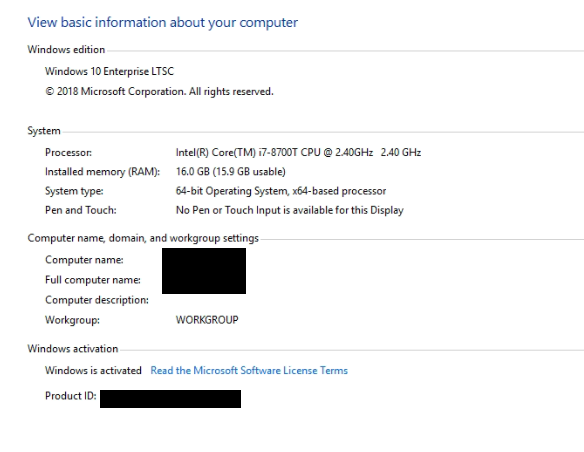Image resolution: width=584 pixels, height=452 pixels.
Task: Click the Product ID label
Action: (71, 396)
